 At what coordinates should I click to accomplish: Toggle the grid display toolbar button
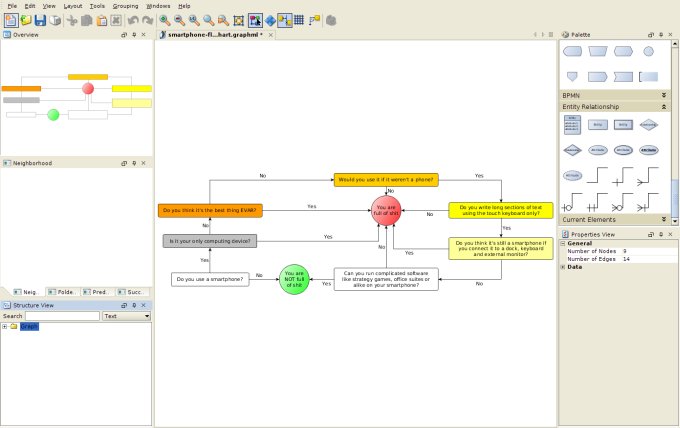(299, 20)
